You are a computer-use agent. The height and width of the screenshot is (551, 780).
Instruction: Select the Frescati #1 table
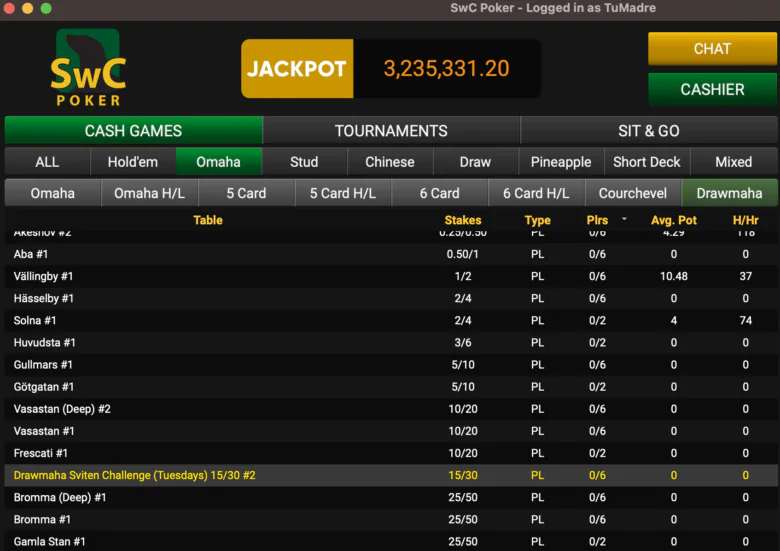391,453
